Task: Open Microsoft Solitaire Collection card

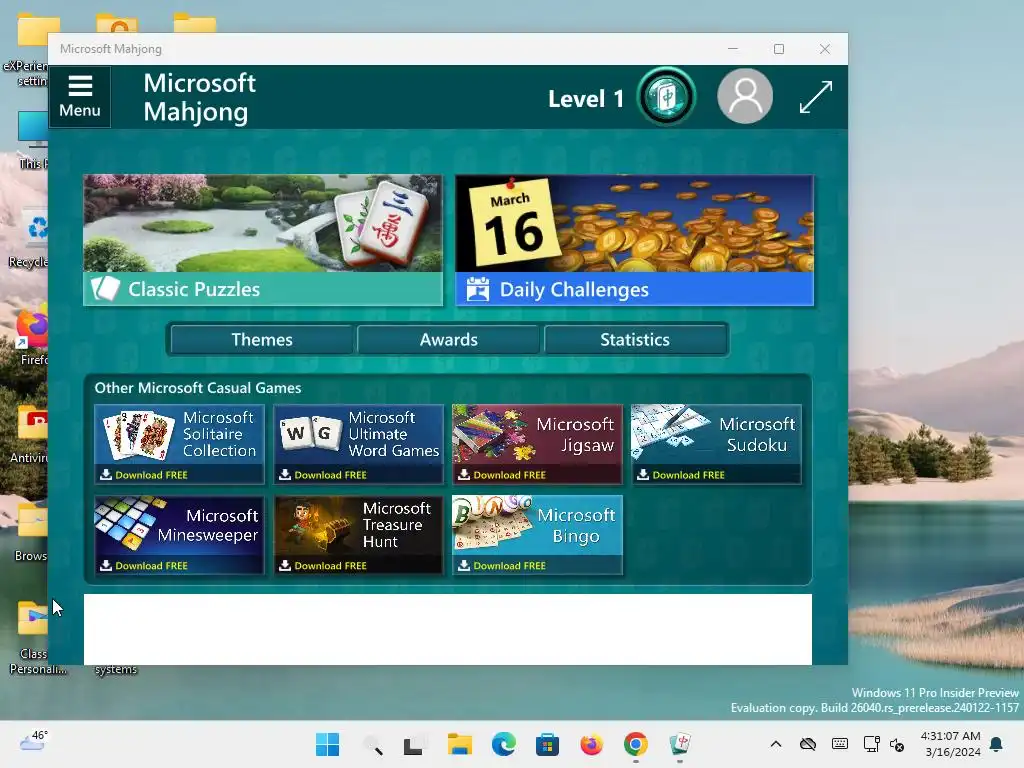Action: point(179,444)
